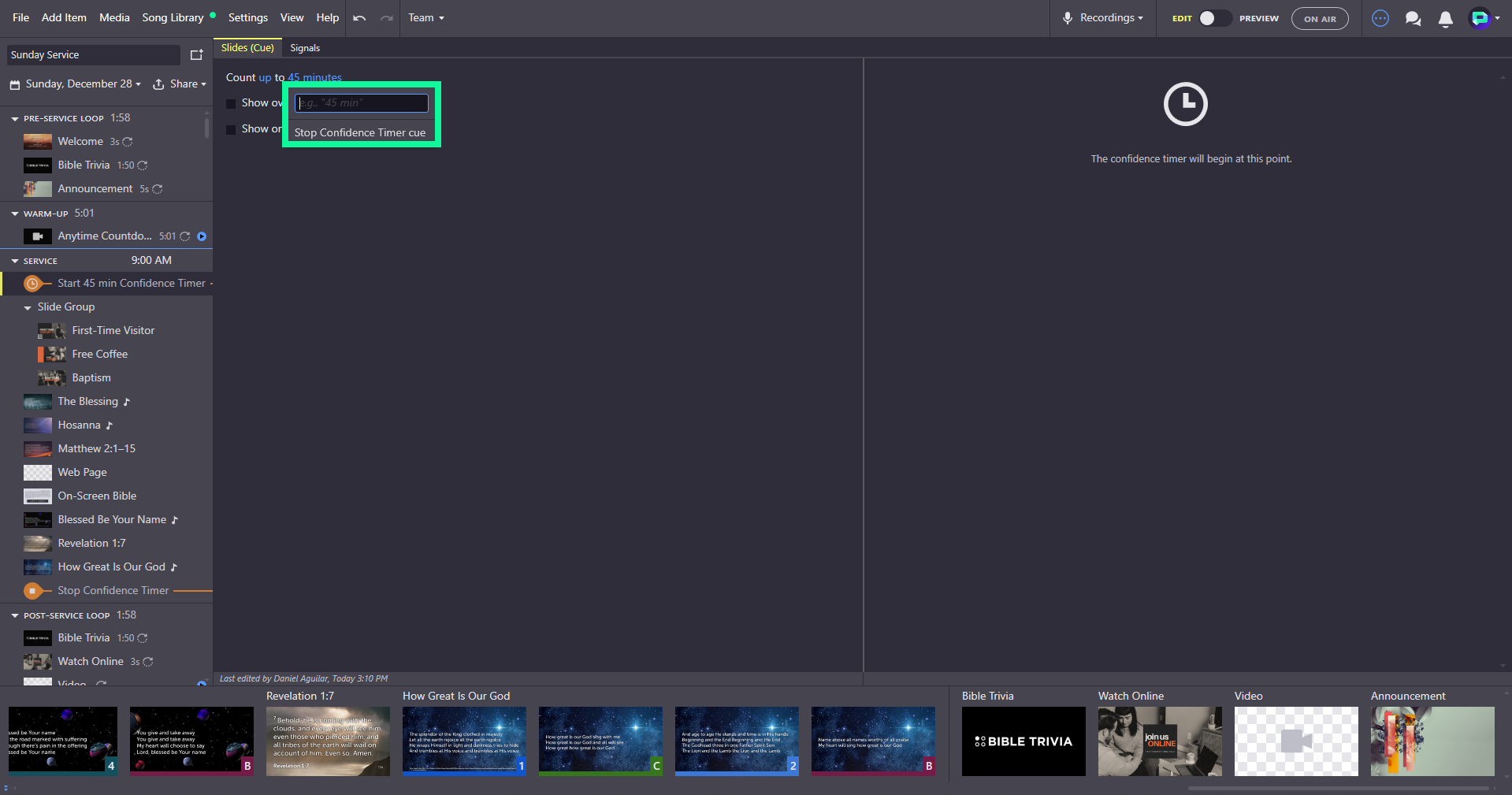Select the Stop Confidence Timer cue suggestion
Viewport: 1512px width, 795px height.
[360, 132]
